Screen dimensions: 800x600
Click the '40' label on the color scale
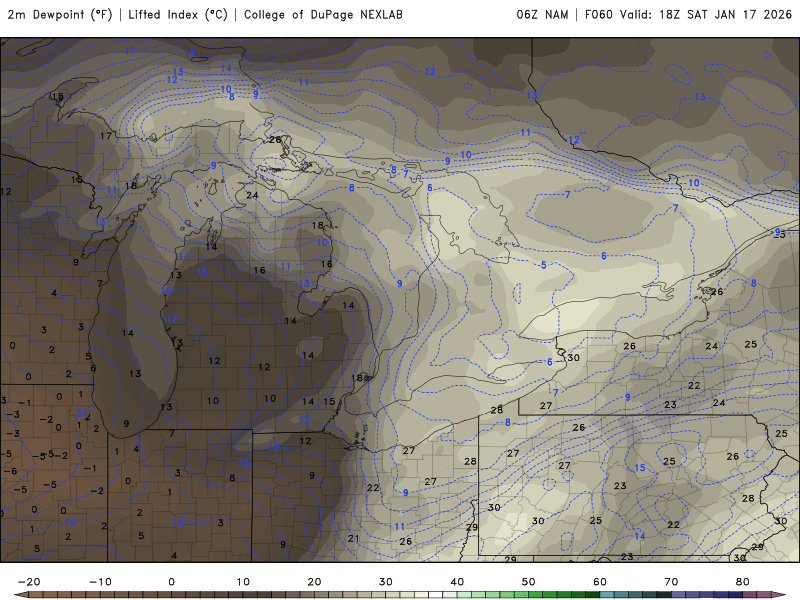click(x=457, y=582)
